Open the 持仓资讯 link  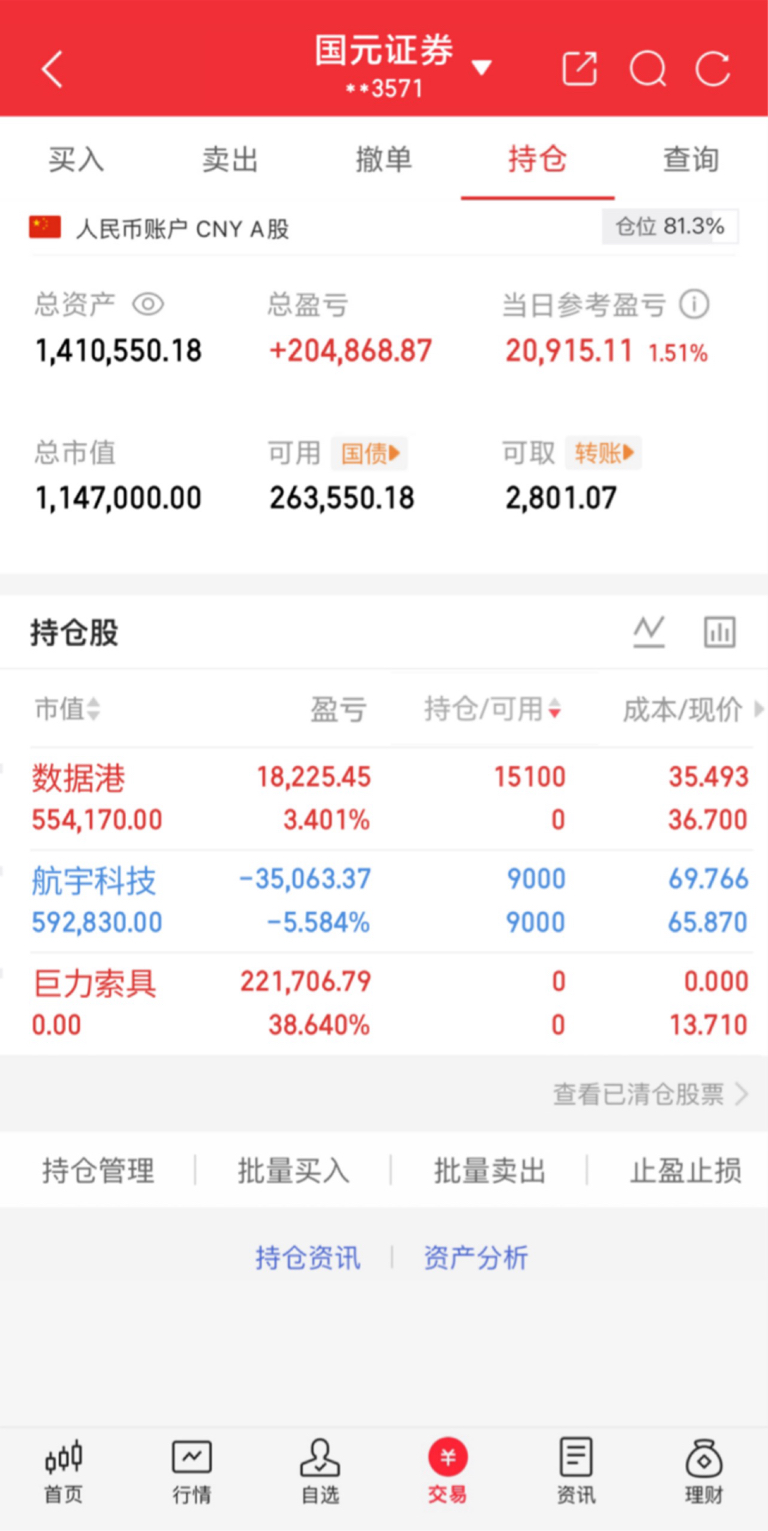[308, 1257]
